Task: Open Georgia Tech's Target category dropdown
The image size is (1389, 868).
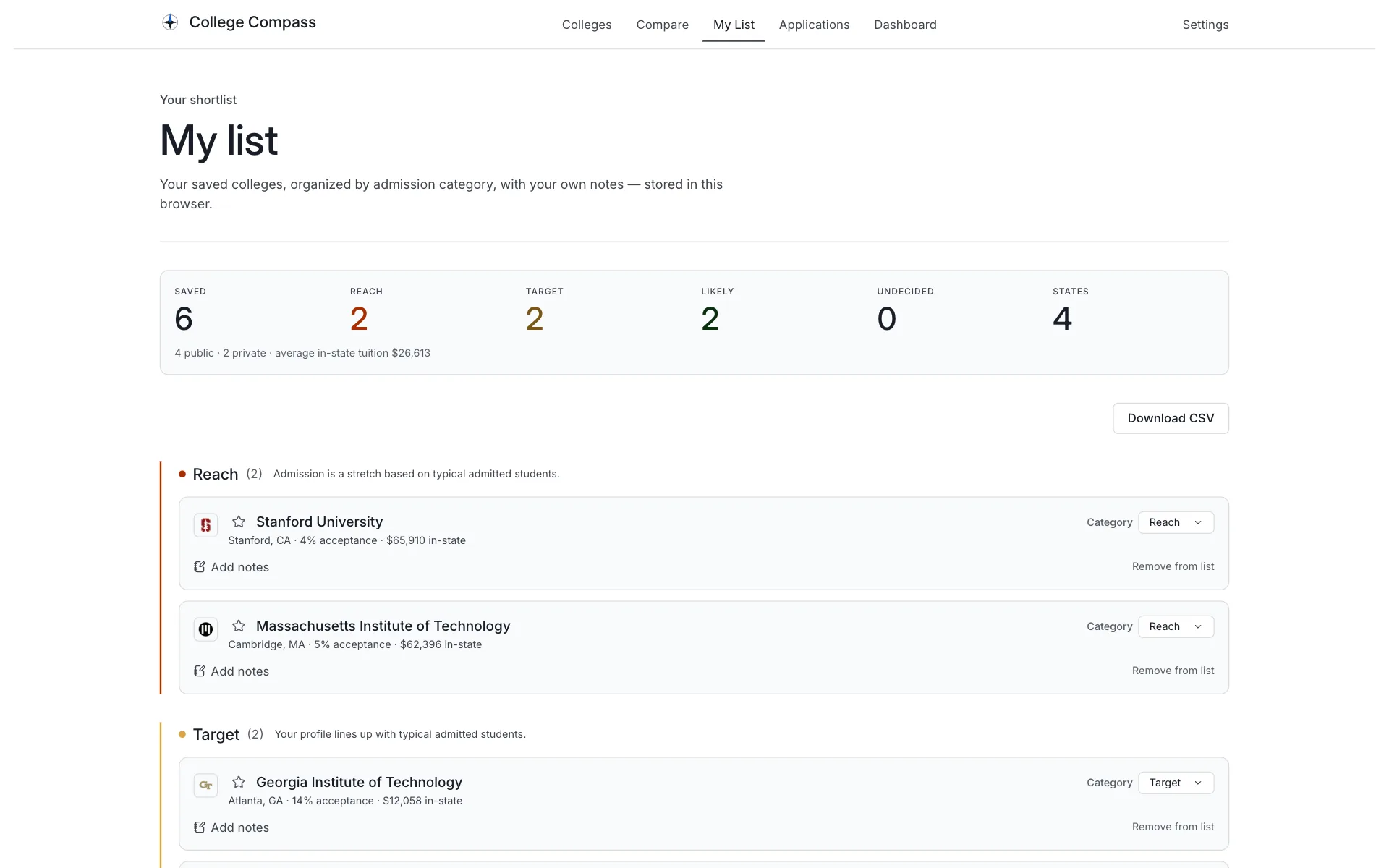Action: (1176, 783)
